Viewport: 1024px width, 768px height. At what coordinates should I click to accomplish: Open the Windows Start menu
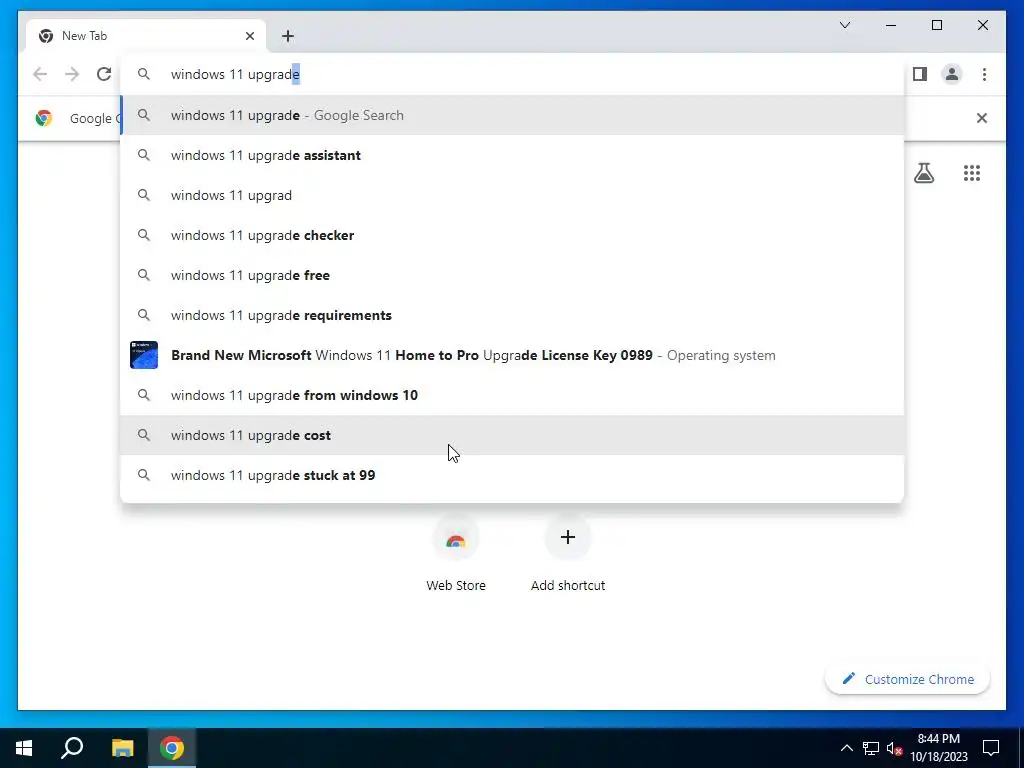click(24, 748)
